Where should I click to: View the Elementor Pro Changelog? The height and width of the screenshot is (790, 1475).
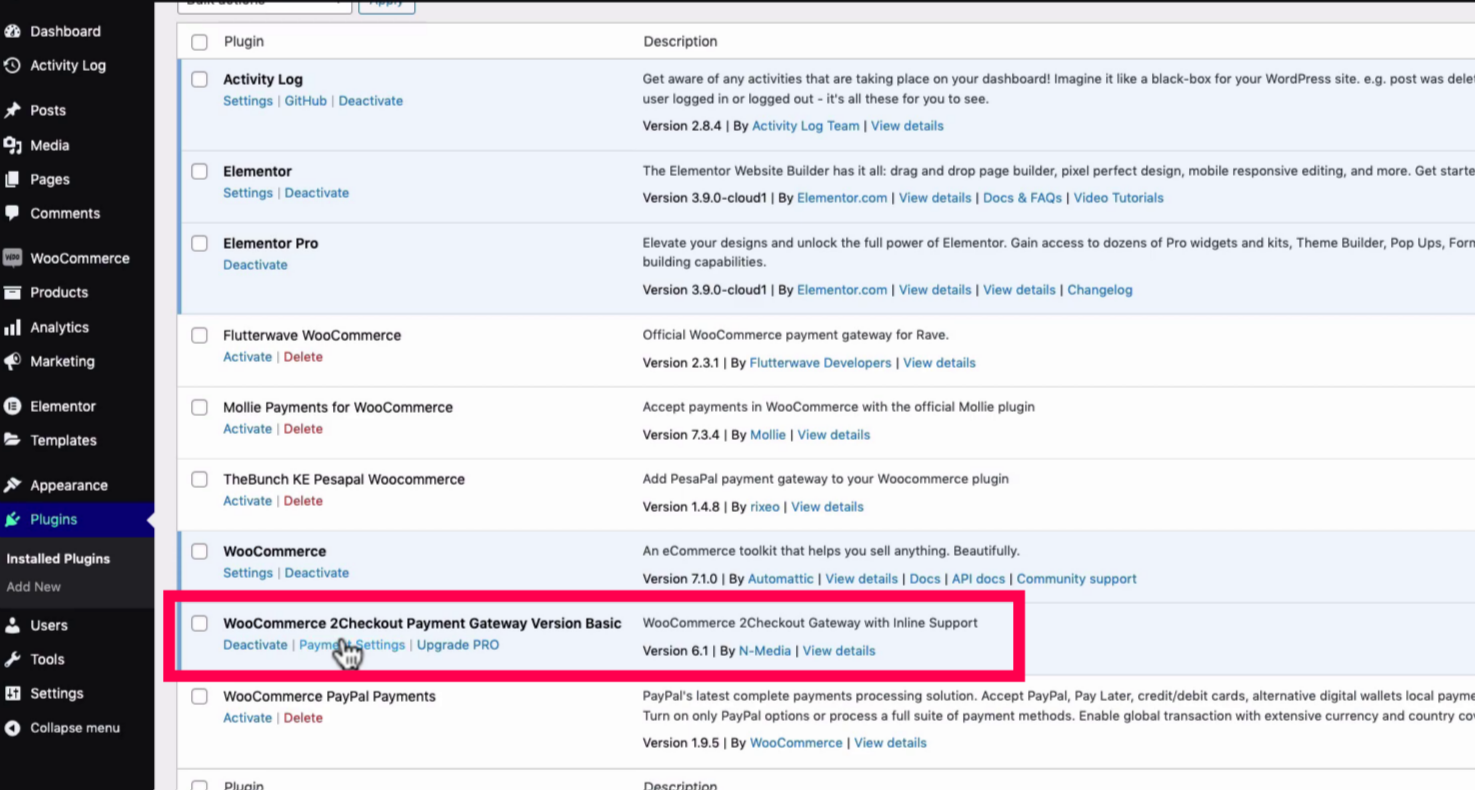1100,290
